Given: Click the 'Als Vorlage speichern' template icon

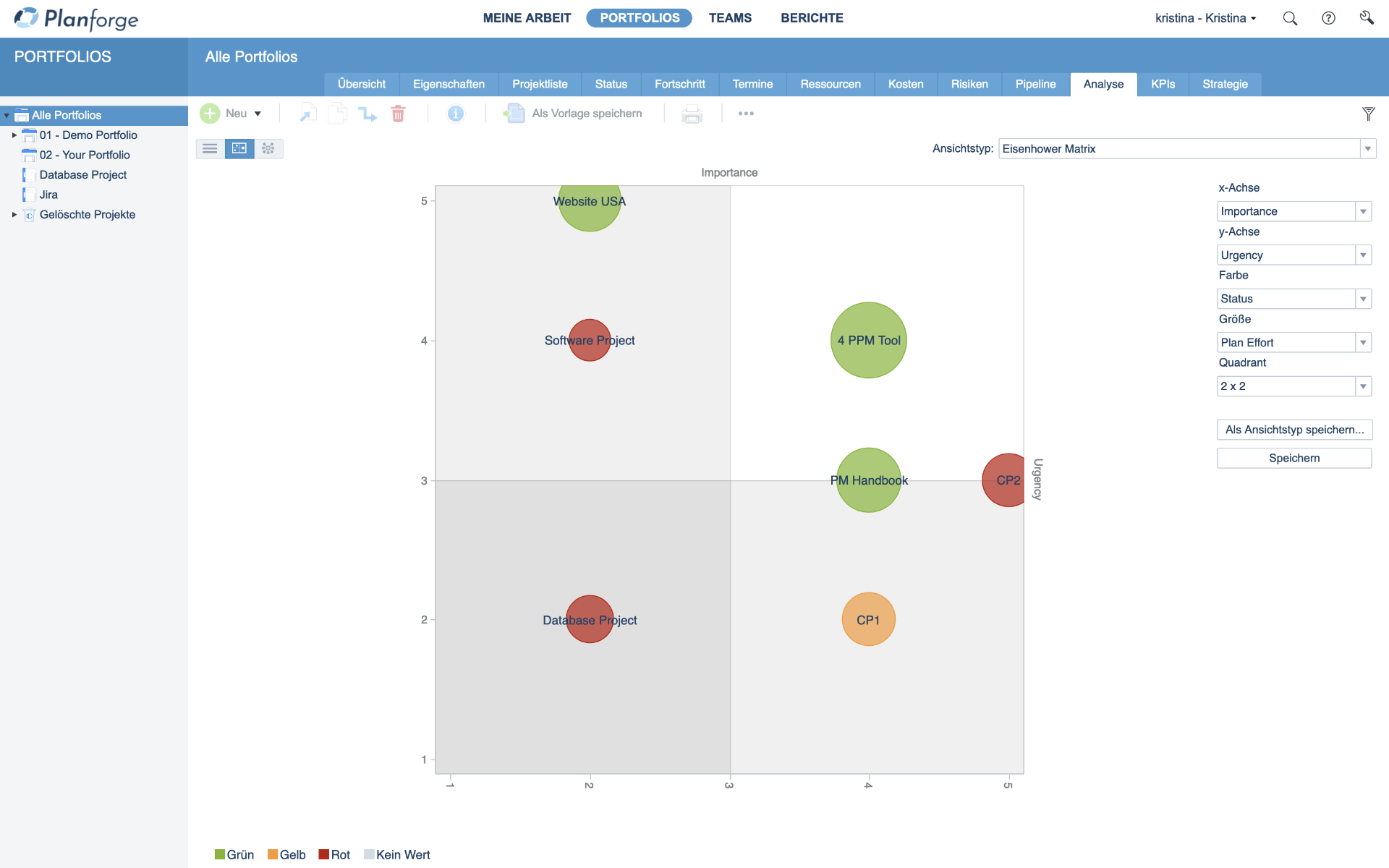Looking at the screenshot, I should click(x=514, y=114).
